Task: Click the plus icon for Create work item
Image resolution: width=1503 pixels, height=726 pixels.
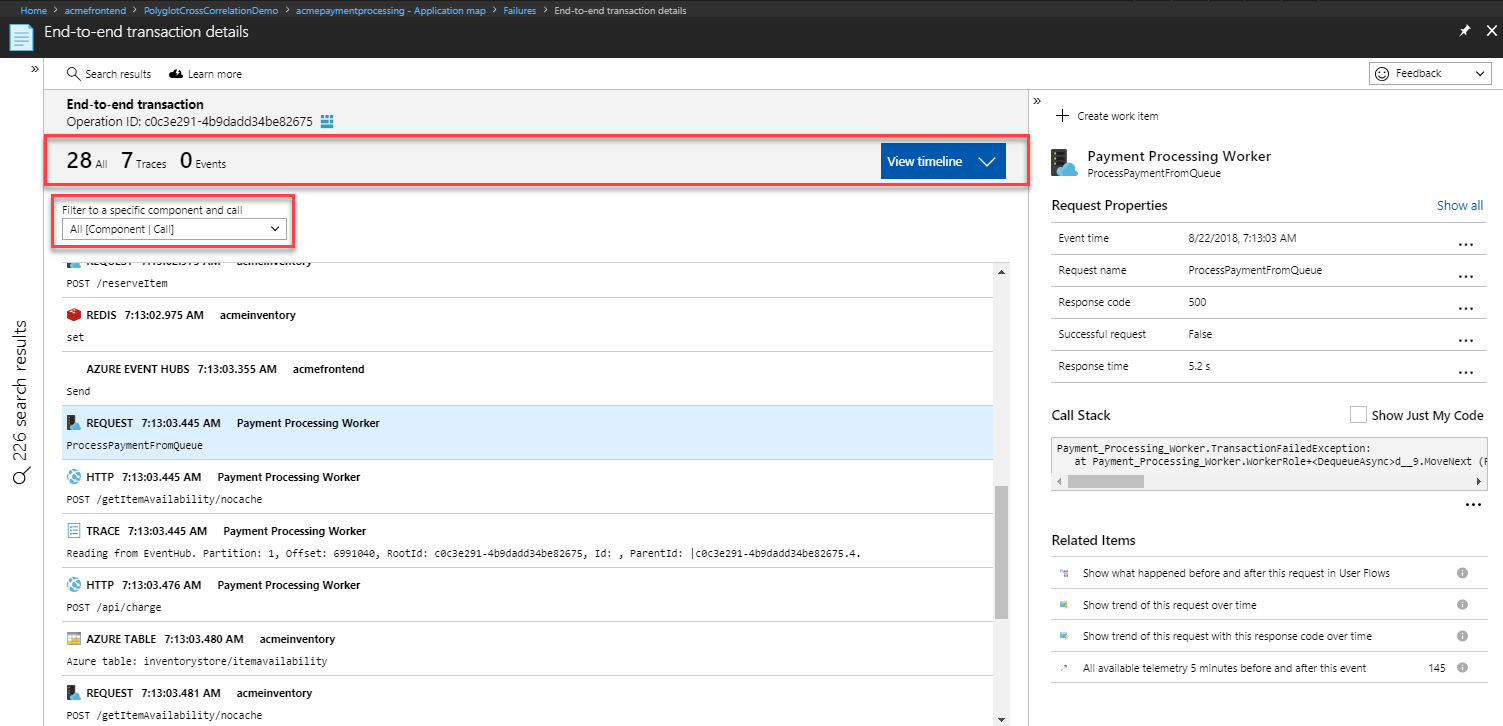Action: coord(1063,116)
